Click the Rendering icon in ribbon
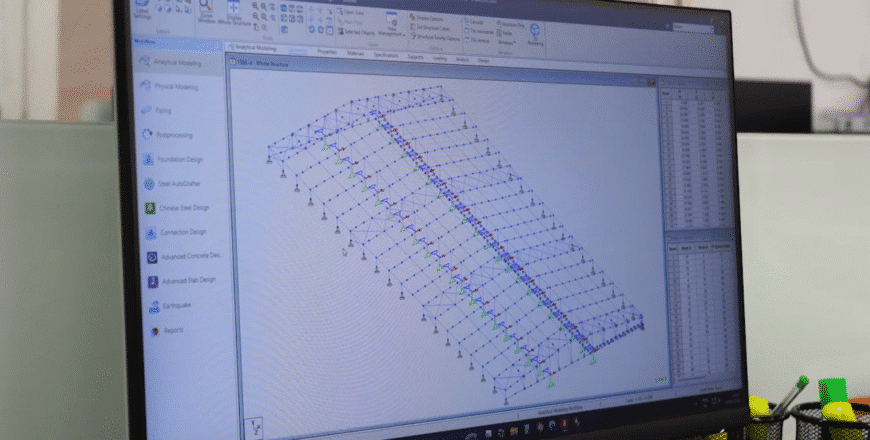Screen dimensions: 870x440 pyautogui.click(x=535, y=34)
